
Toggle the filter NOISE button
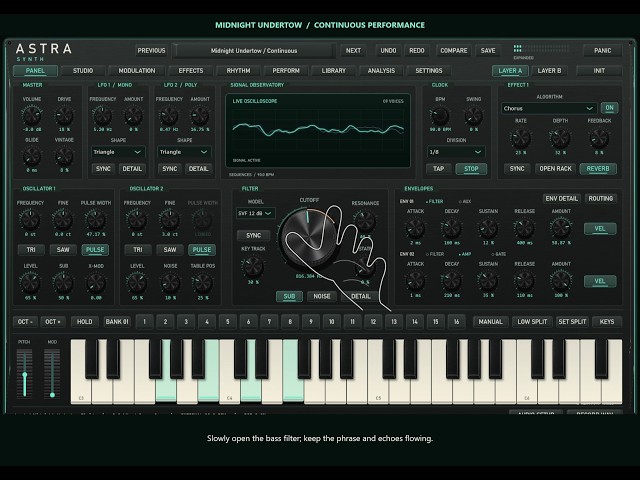coord(322,296)
